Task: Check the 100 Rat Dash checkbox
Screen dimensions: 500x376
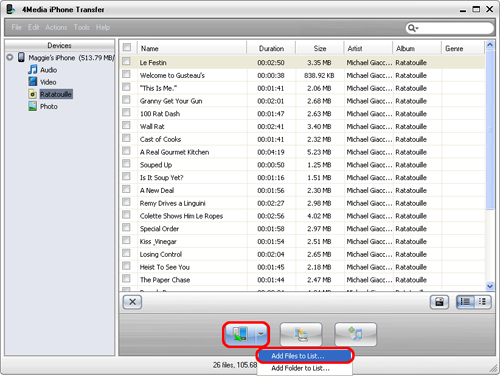Action: pyautogui.click(x=126, y=112)
